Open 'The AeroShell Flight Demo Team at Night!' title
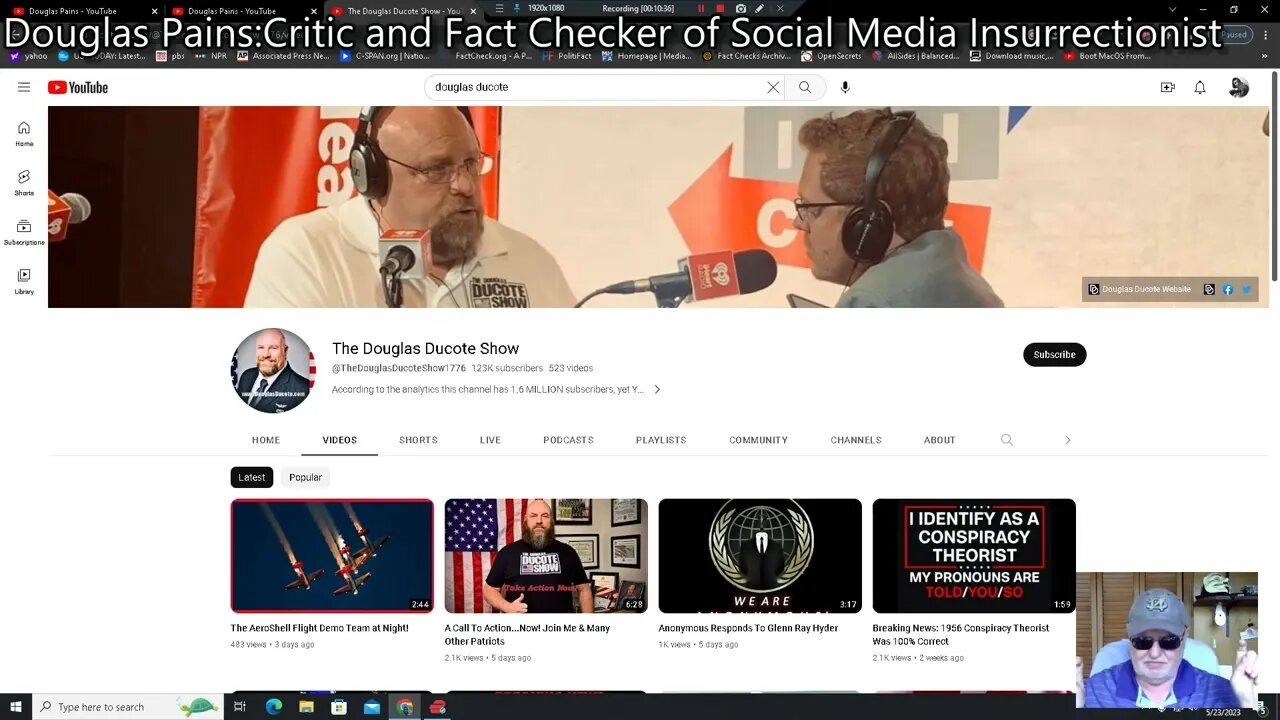Viewport: 1280px width, 720px height. point(319,628)
